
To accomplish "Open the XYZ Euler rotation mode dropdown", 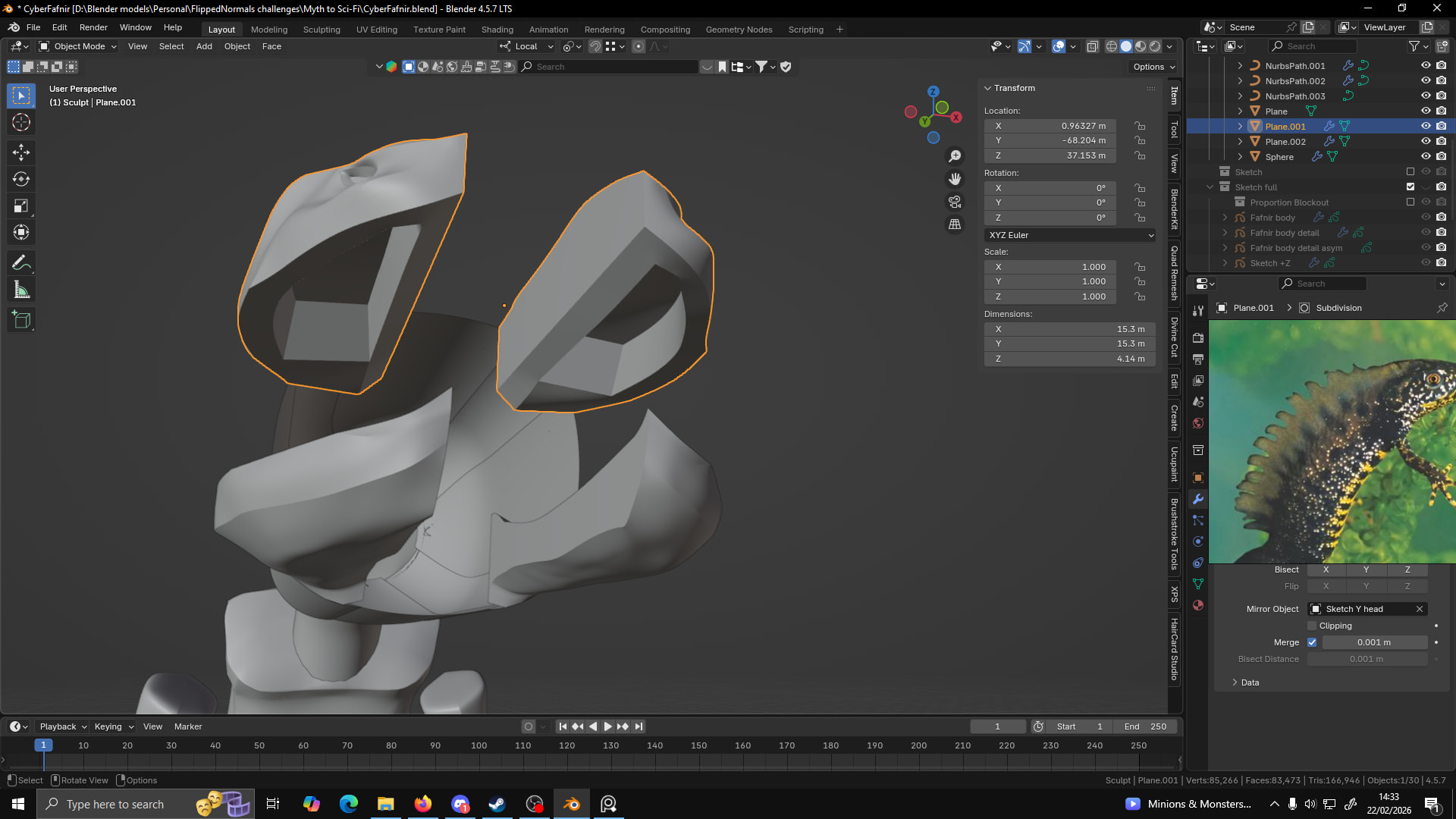I will 1070,235.
